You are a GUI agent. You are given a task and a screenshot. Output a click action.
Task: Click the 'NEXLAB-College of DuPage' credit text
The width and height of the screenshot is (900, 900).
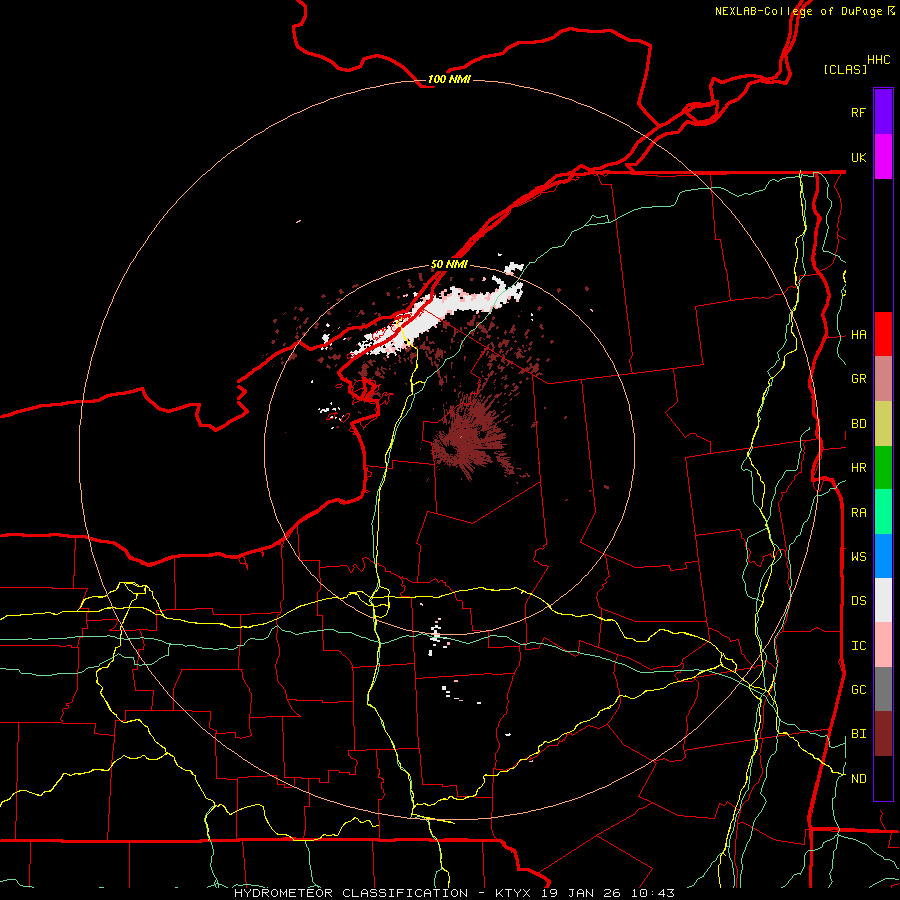pos(798,11)
